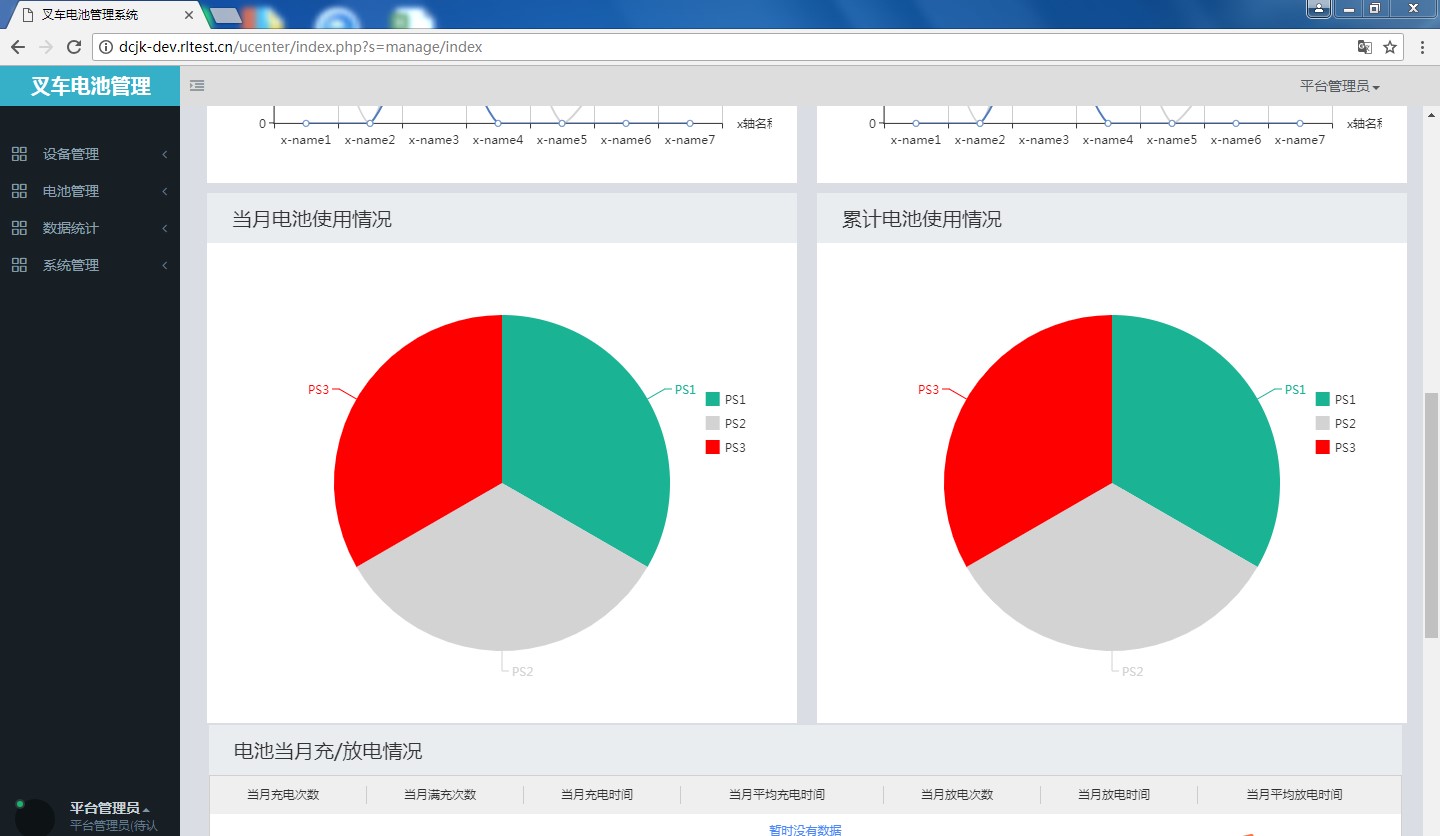Select the 数据统计 menu item

click(71, 228)
